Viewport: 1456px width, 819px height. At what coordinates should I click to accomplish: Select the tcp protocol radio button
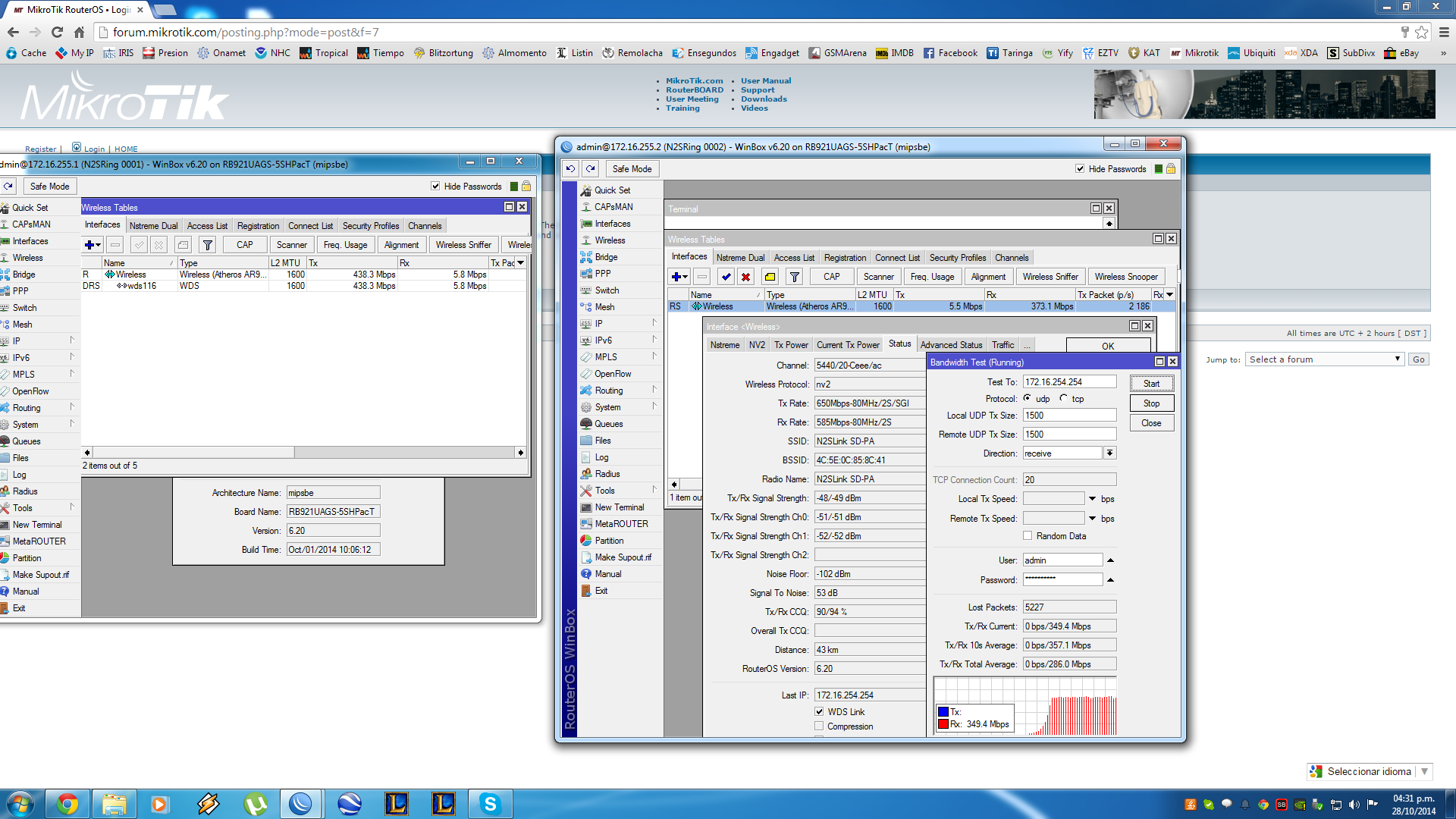coord(1063,398)
